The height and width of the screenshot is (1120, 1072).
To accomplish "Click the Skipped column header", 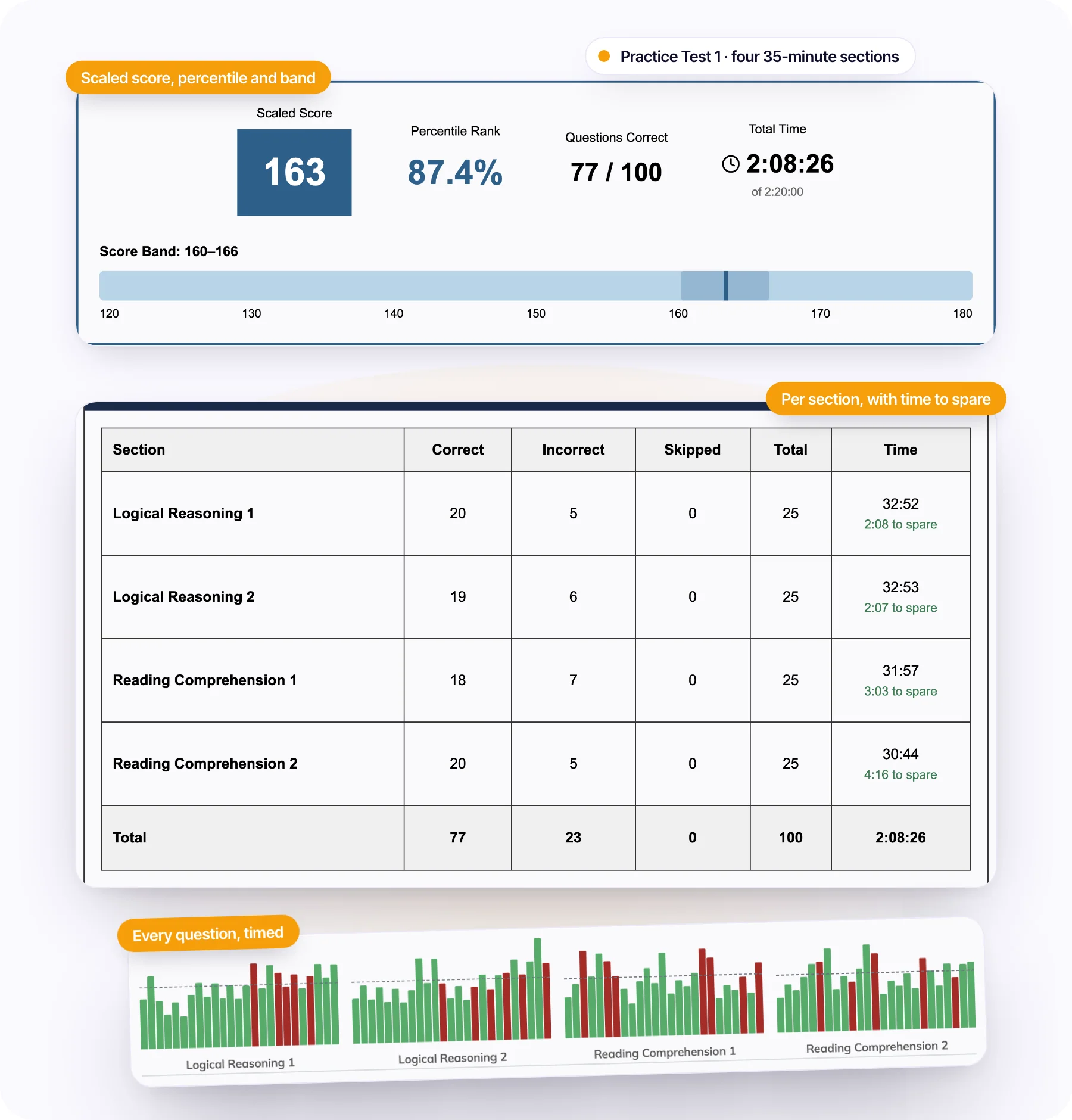I will pos(693,450).
